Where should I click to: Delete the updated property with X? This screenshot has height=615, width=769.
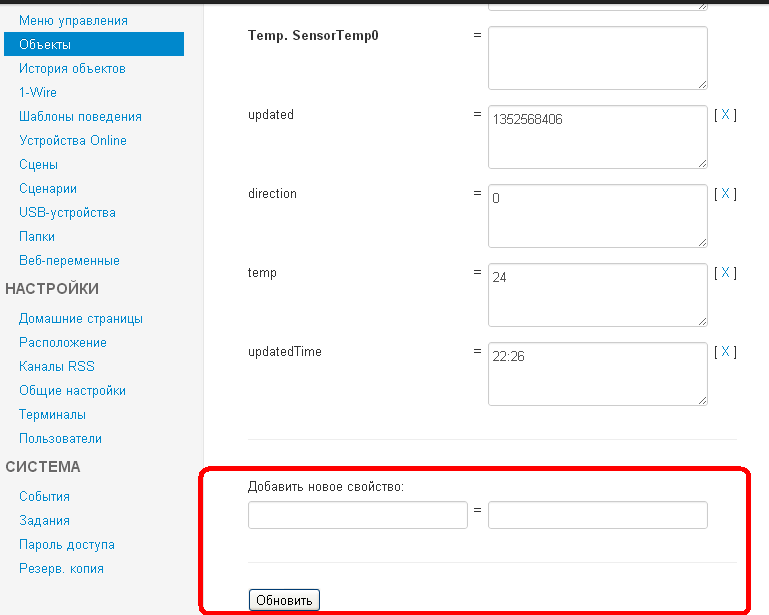725,115
